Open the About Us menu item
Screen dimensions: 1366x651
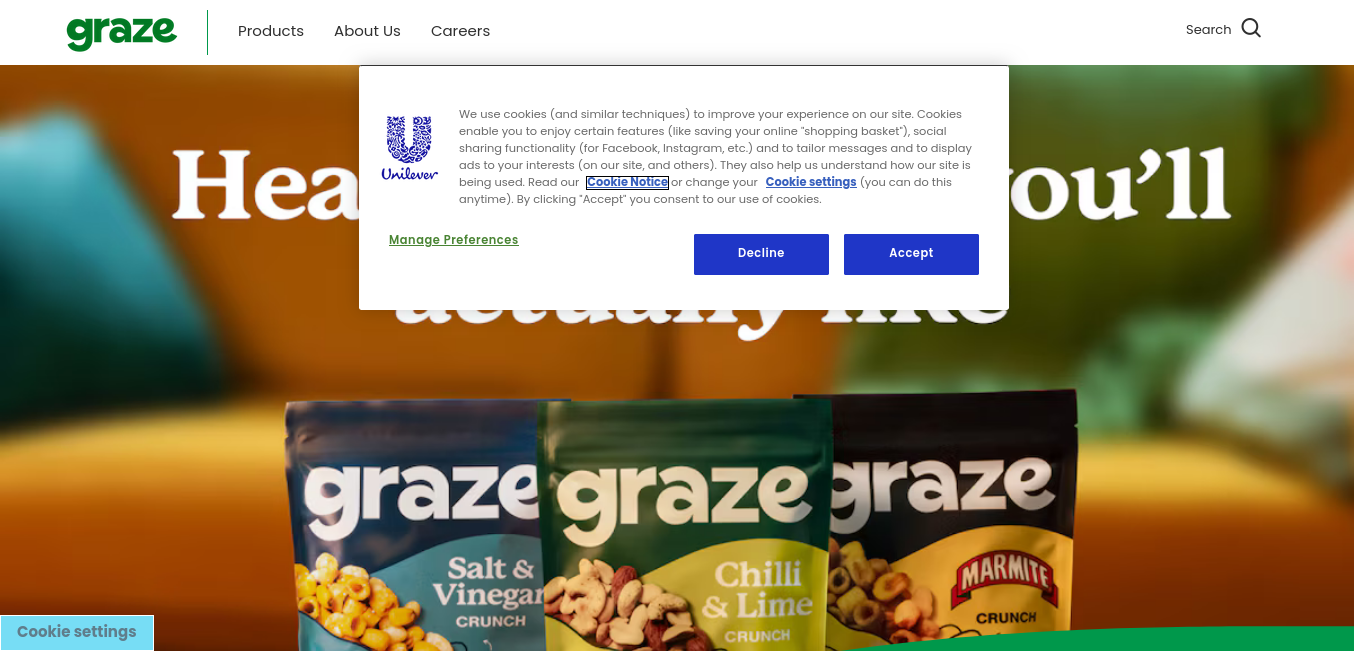click(367, 31)
